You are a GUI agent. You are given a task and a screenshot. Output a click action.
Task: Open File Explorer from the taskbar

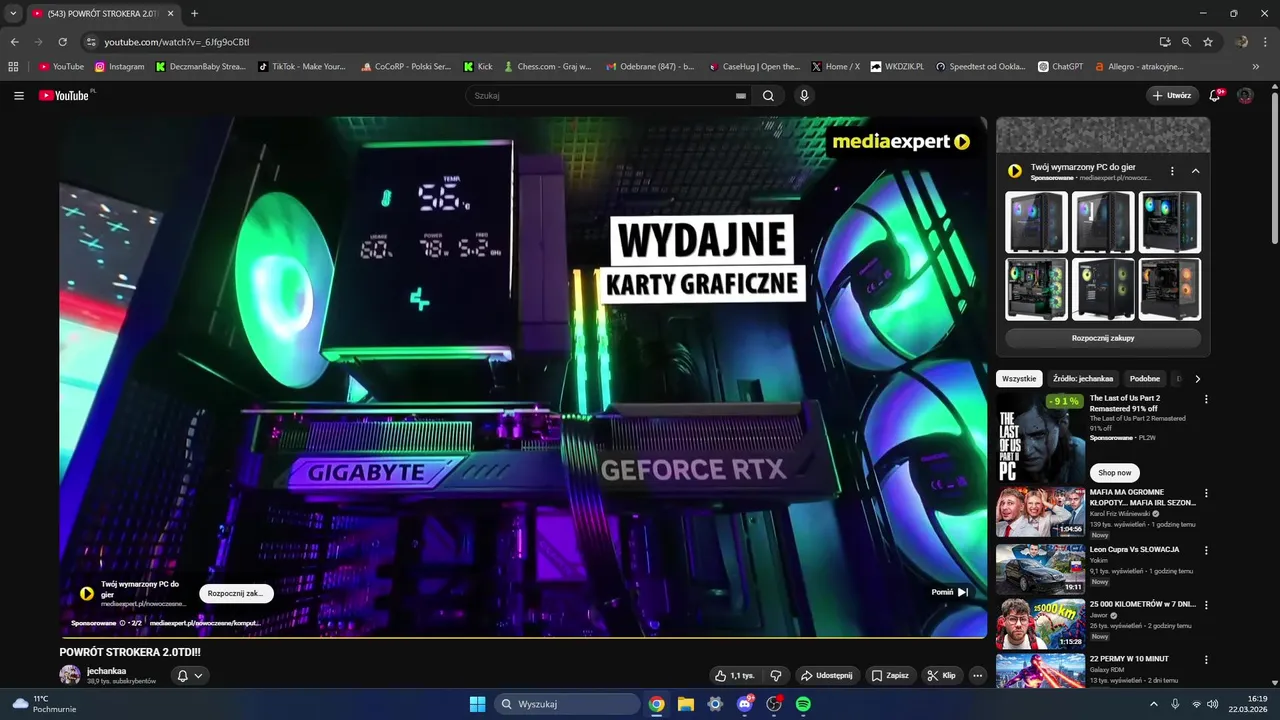click(x=685, y=704)
